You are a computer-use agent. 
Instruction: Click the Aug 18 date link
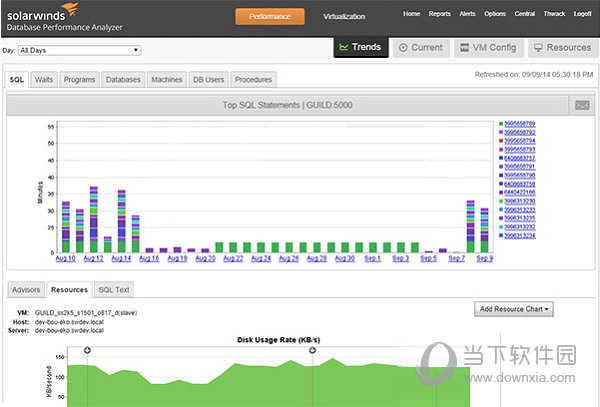(177, 259)
